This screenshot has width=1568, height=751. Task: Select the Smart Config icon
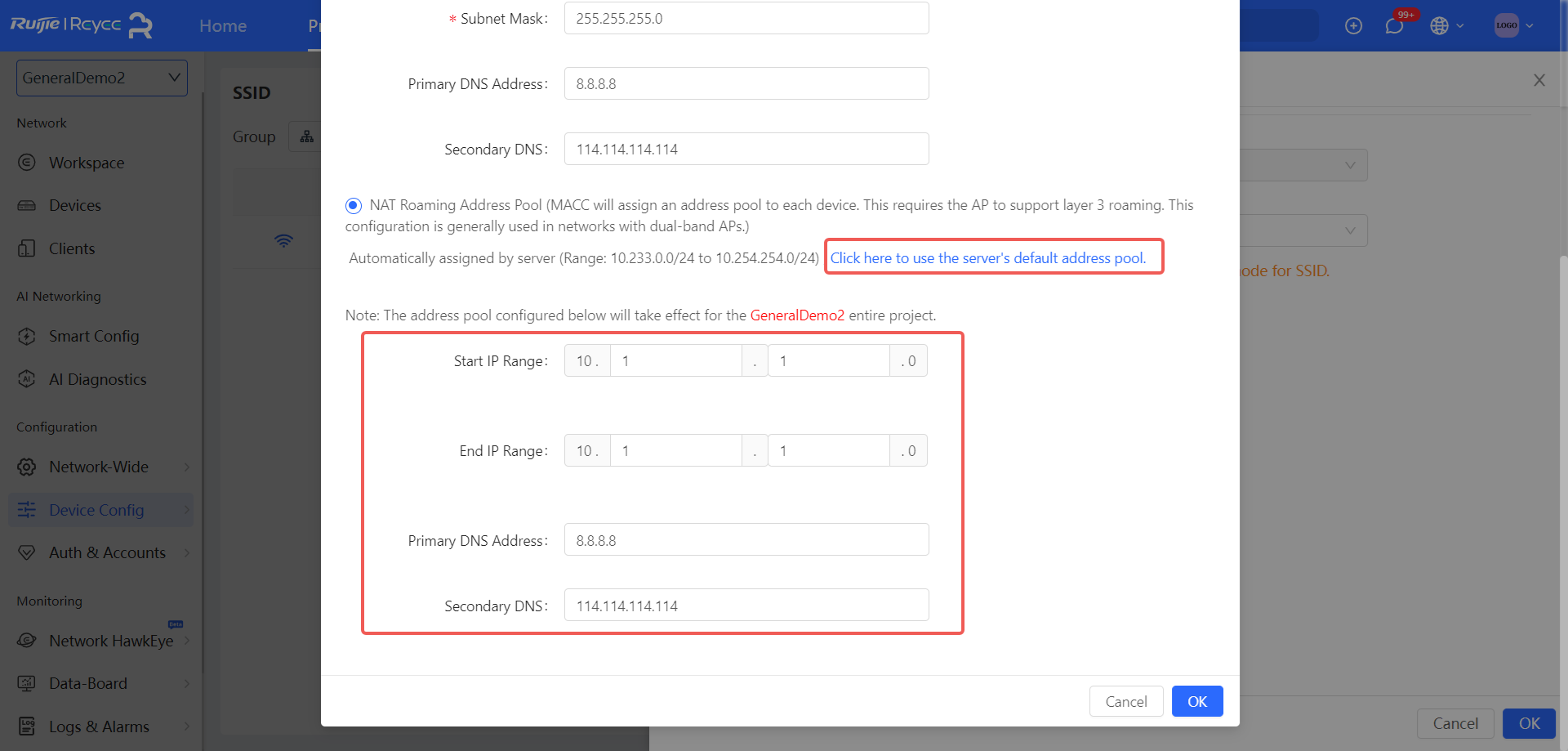pyautogui.click(x=27, y=336)
